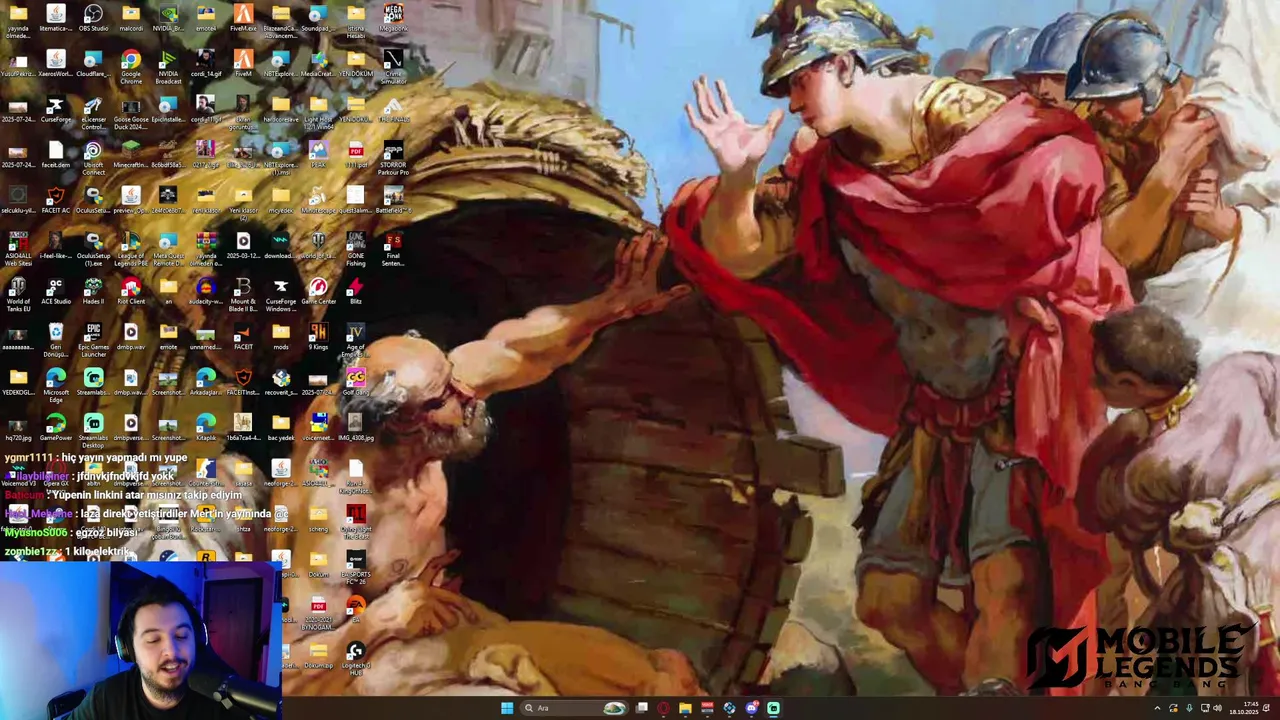This screenshot has width=1280, height=720.
Task: Open the dmbp.wav audio file
Action: click(x=131, y=337)
